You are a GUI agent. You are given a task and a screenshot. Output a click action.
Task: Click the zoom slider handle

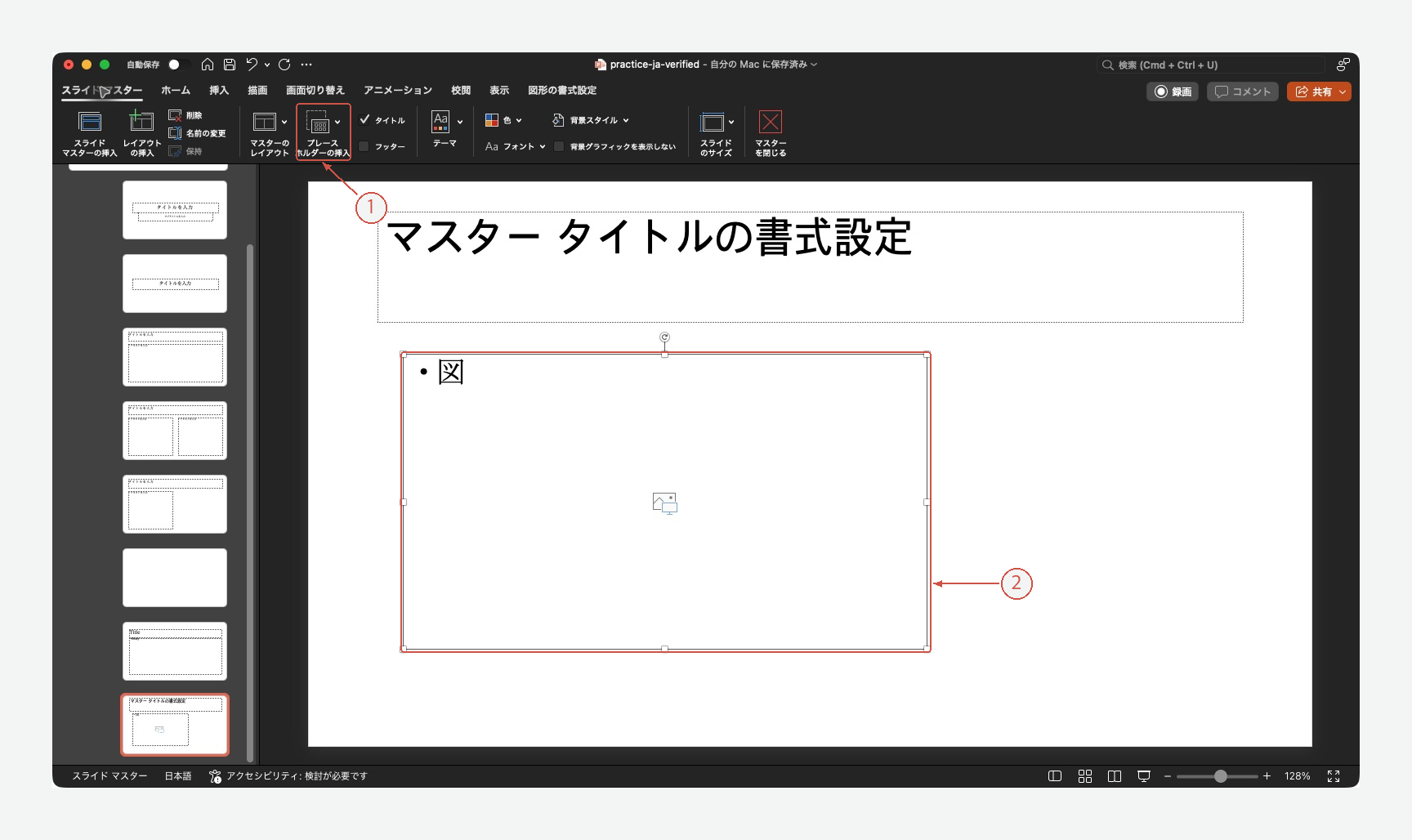click(1221, 776)
